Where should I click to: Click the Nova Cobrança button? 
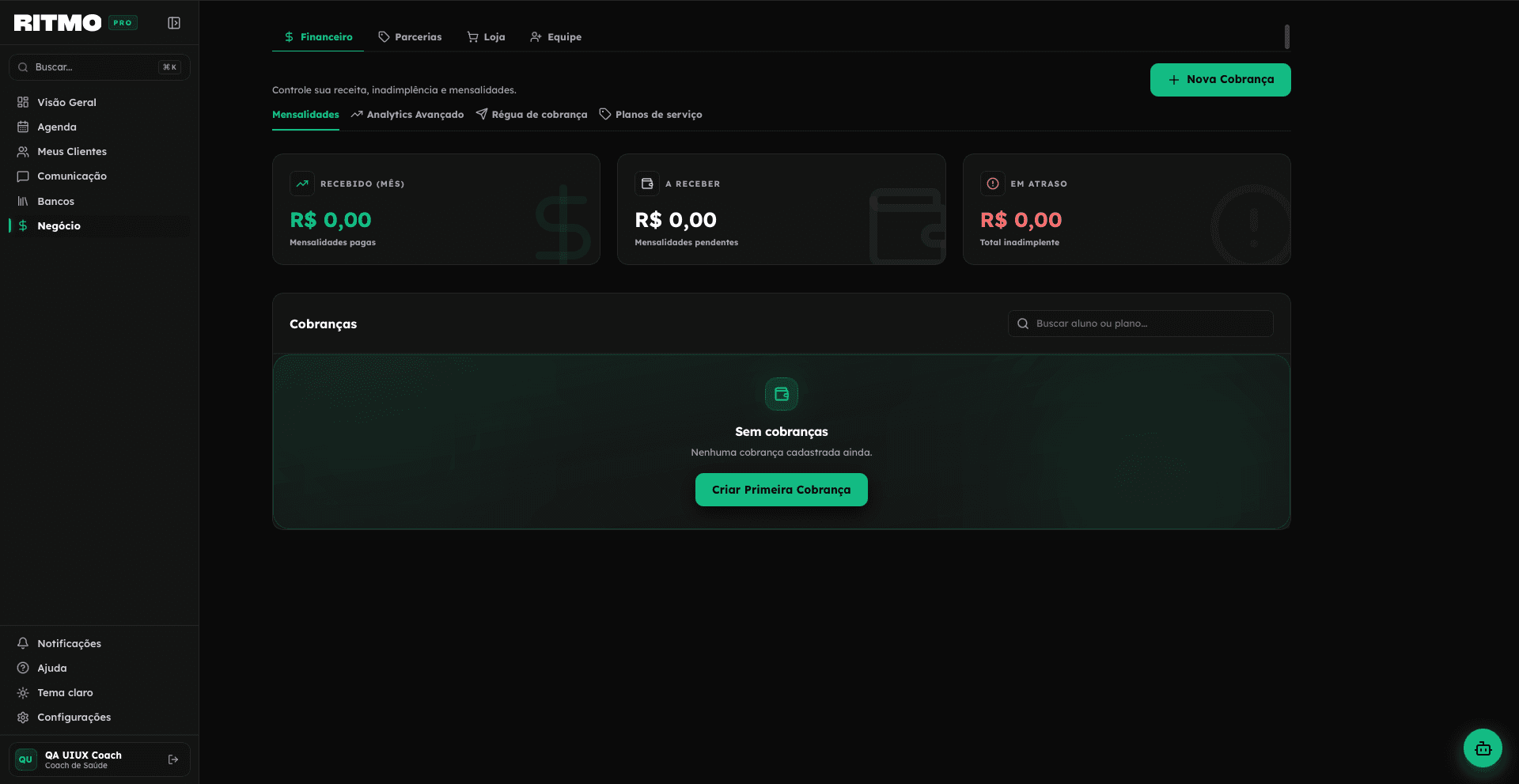tap(1220, 80)
